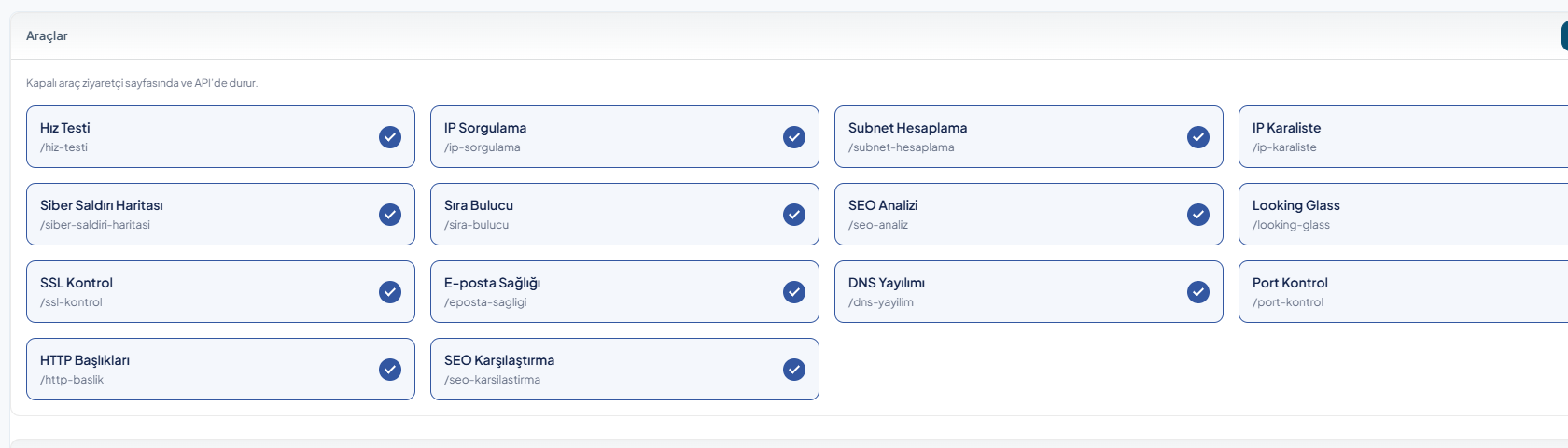
Task: Toggle the IP Sorgulama checkmark
Action: coord(794,137)
